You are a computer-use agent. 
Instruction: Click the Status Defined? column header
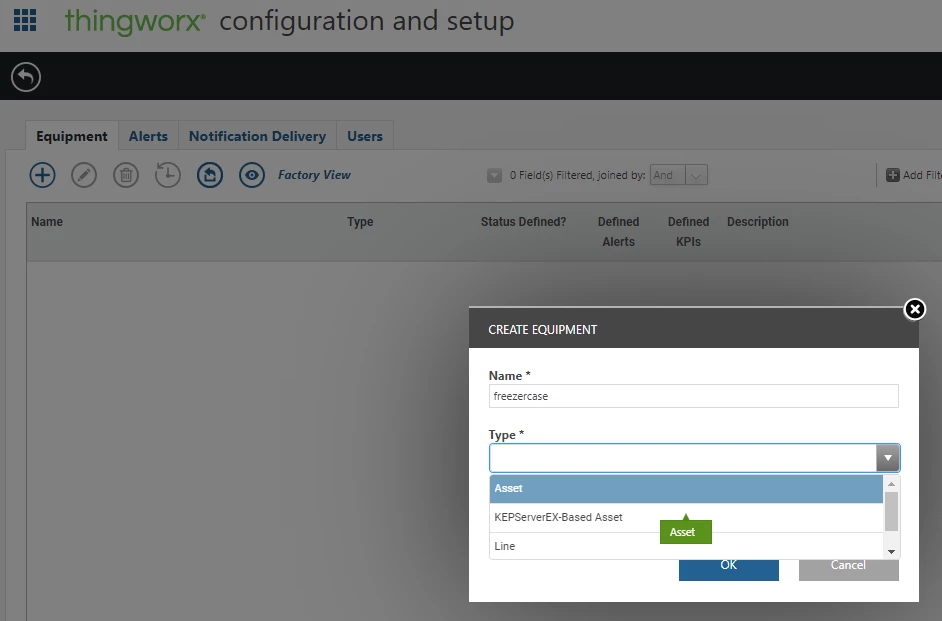tap(523, 222)
